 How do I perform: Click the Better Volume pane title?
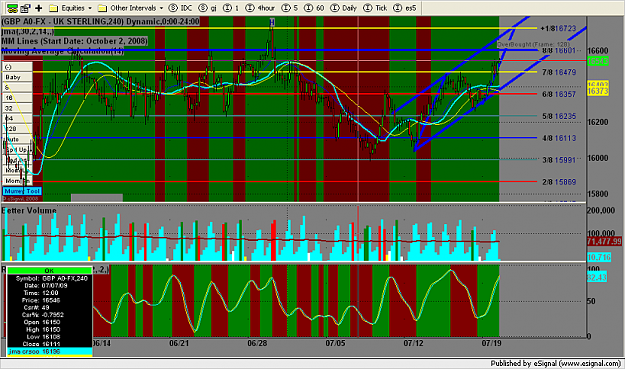pos(29,210)
